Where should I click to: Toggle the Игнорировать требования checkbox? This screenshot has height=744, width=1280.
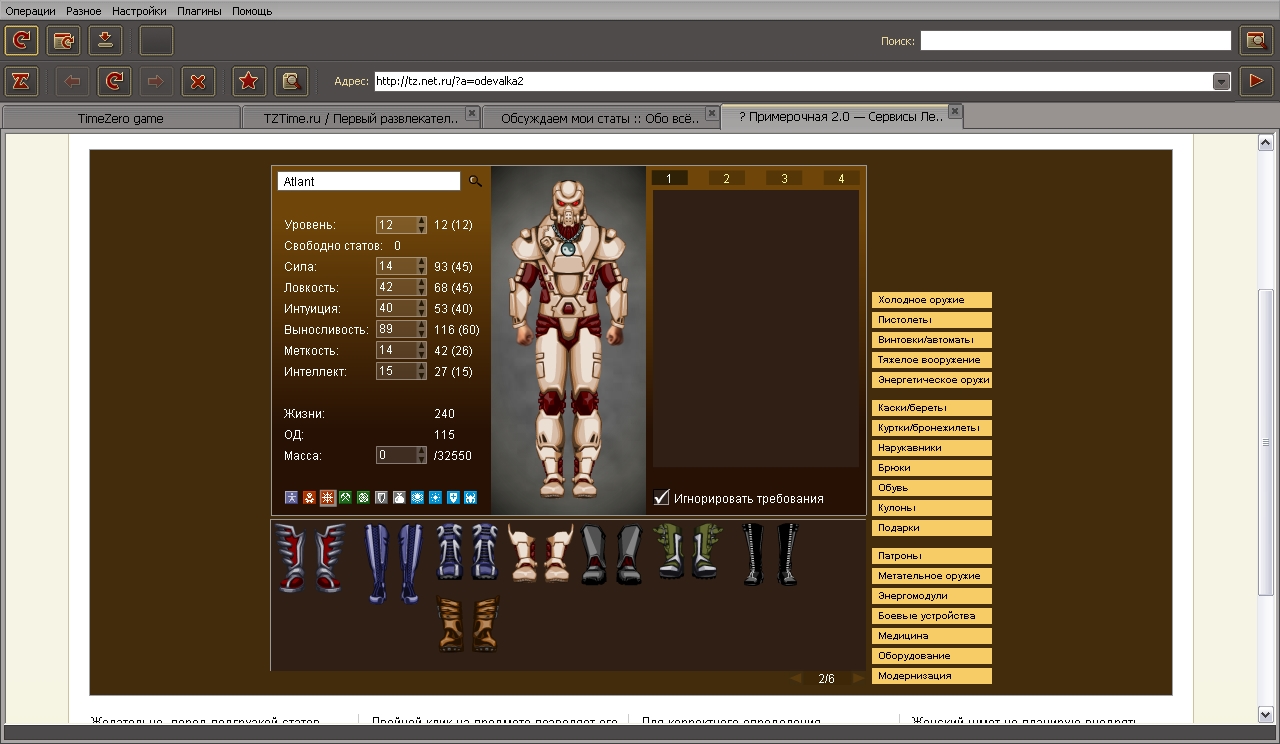tap(661, 497)
